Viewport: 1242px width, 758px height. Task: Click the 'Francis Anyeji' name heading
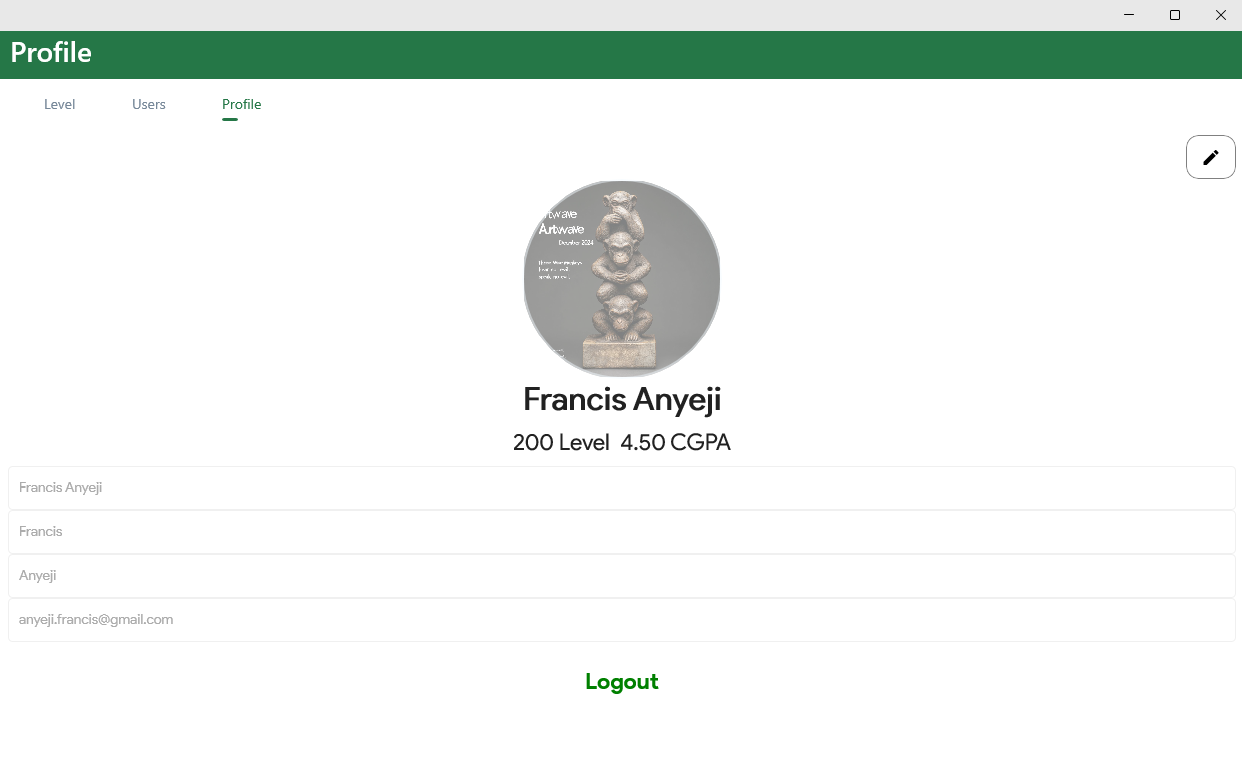click(x=622, y=400)
